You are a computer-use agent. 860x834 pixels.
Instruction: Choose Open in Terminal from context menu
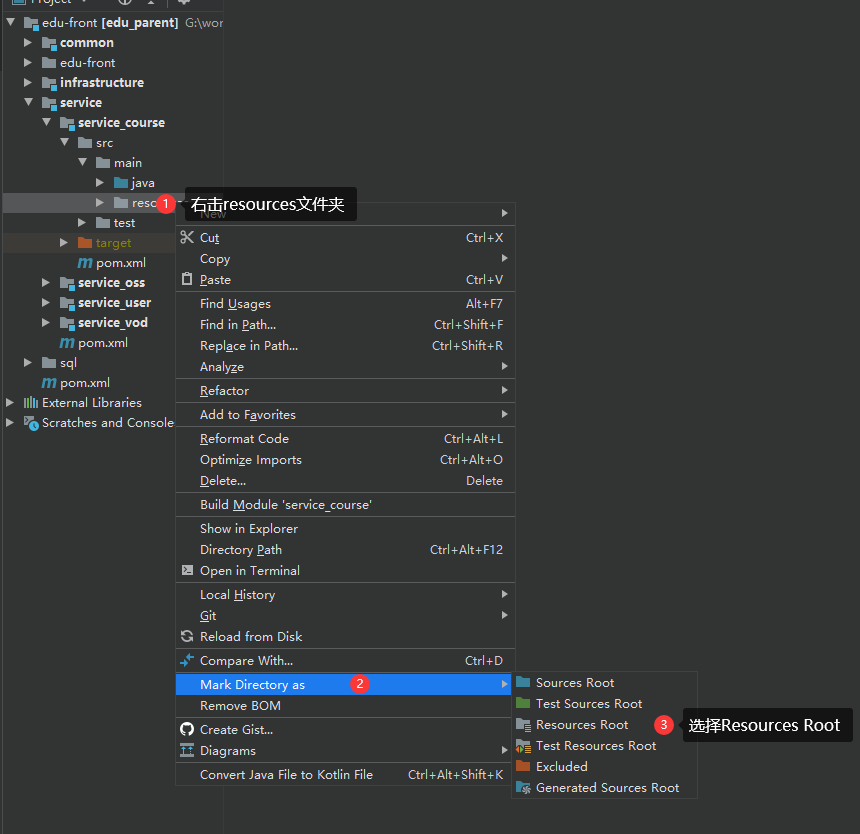coord(254,570)
